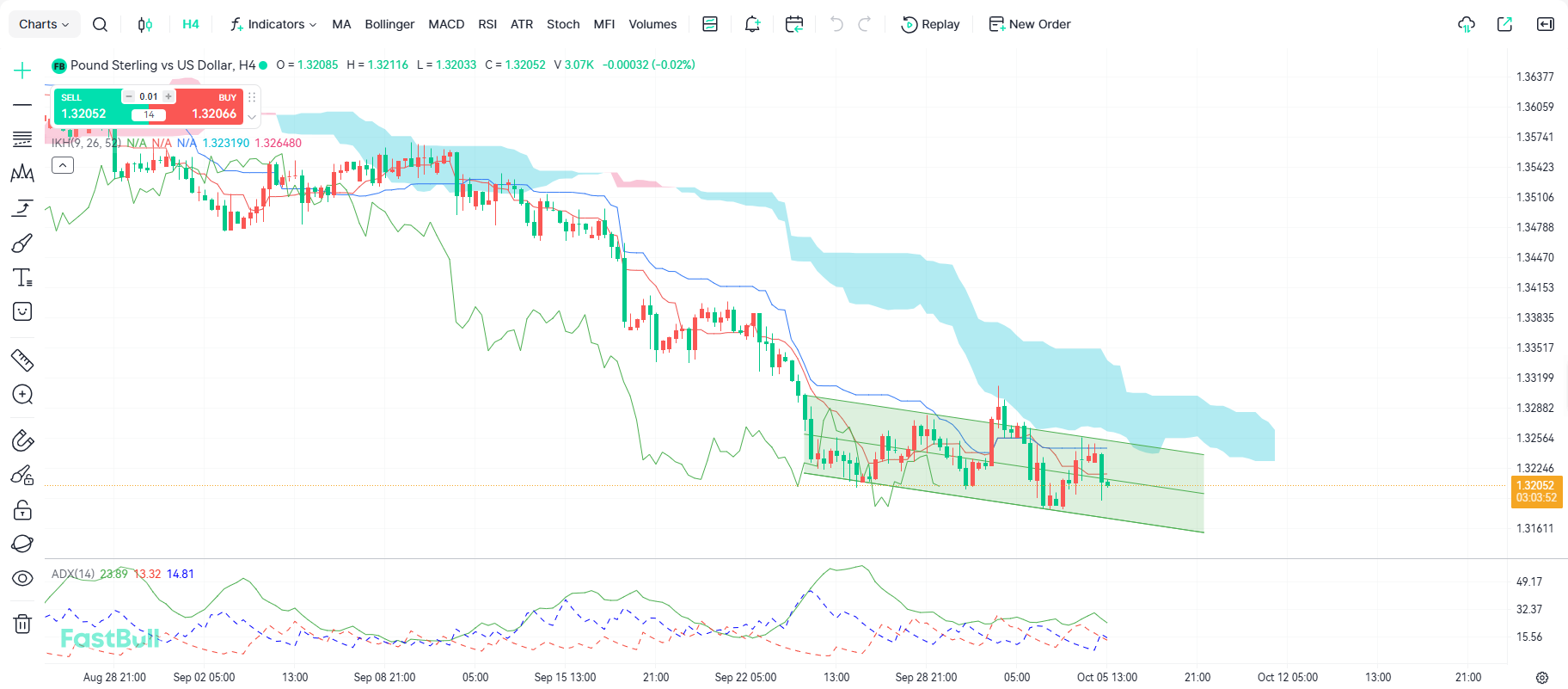This screenshot has height=689, width=1568.
Task: Save chart to cloud icon
Action: pos(1467,24)
